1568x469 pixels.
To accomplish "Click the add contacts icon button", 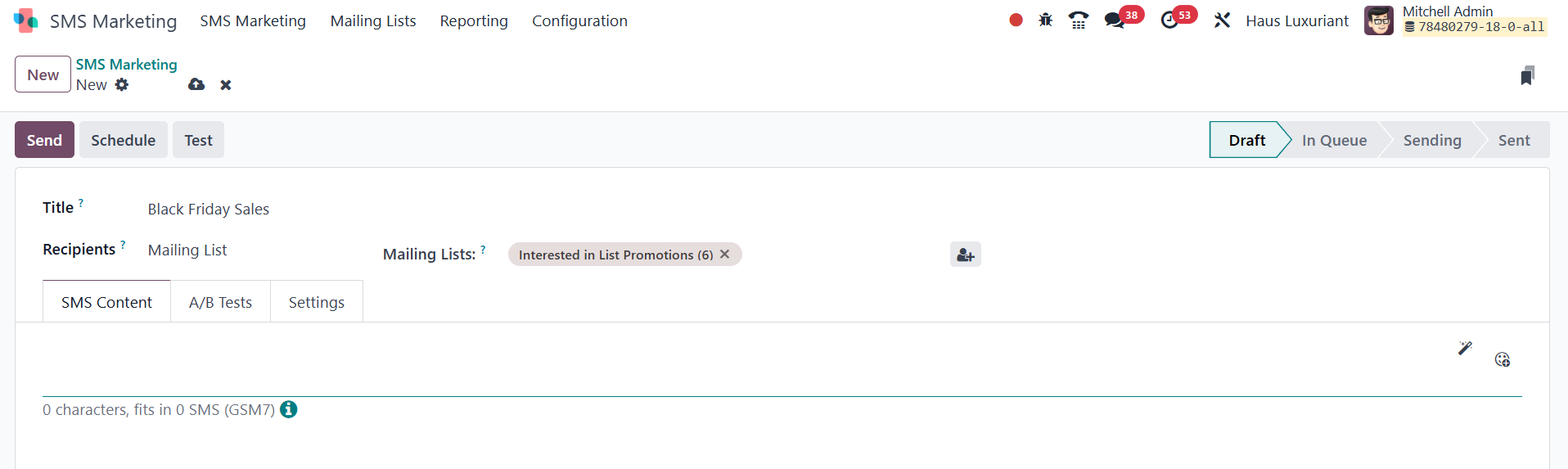I will point(965,255).
